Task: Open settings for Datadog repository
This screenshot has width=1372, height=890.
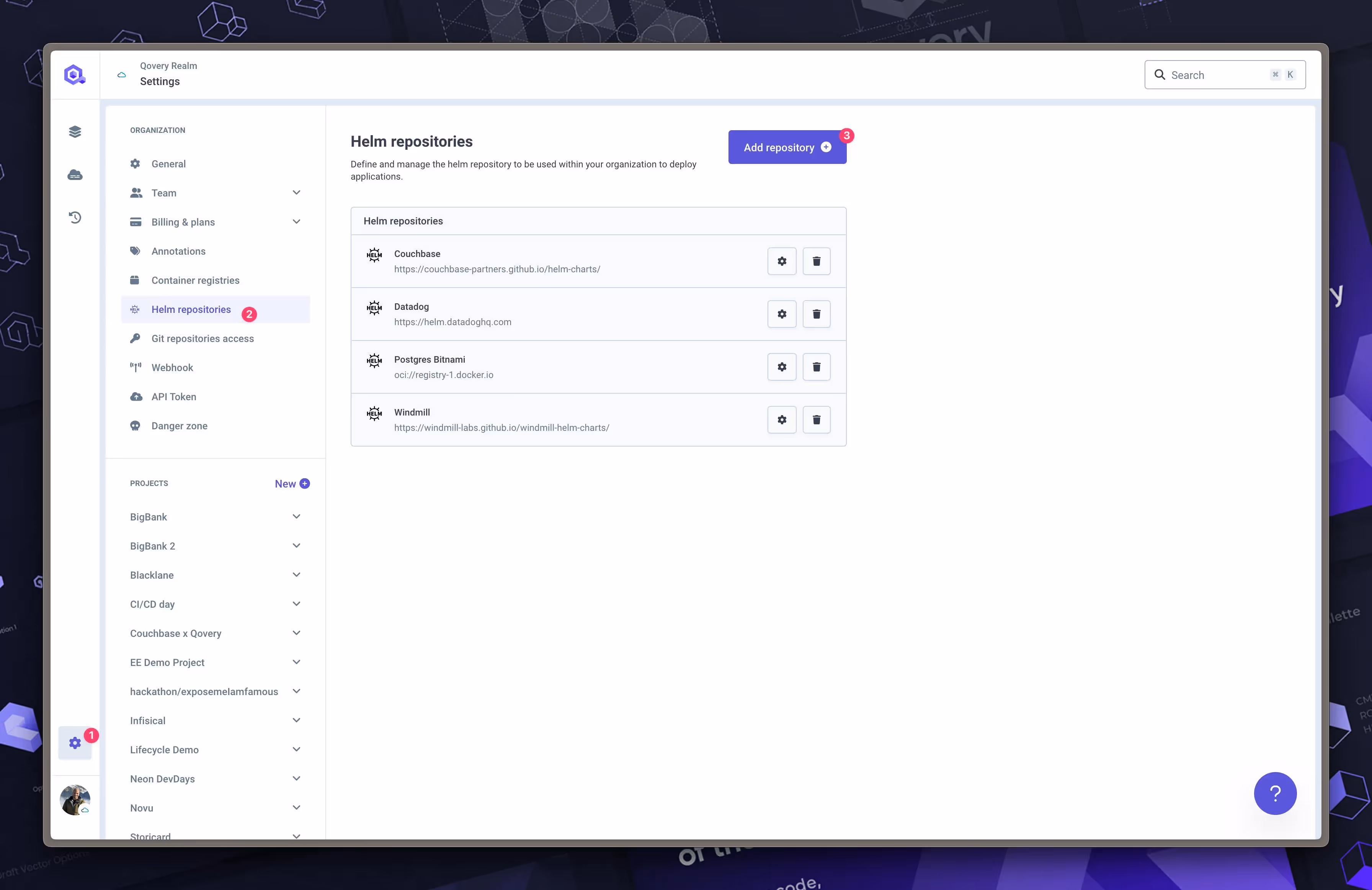Action: point(782,314)
